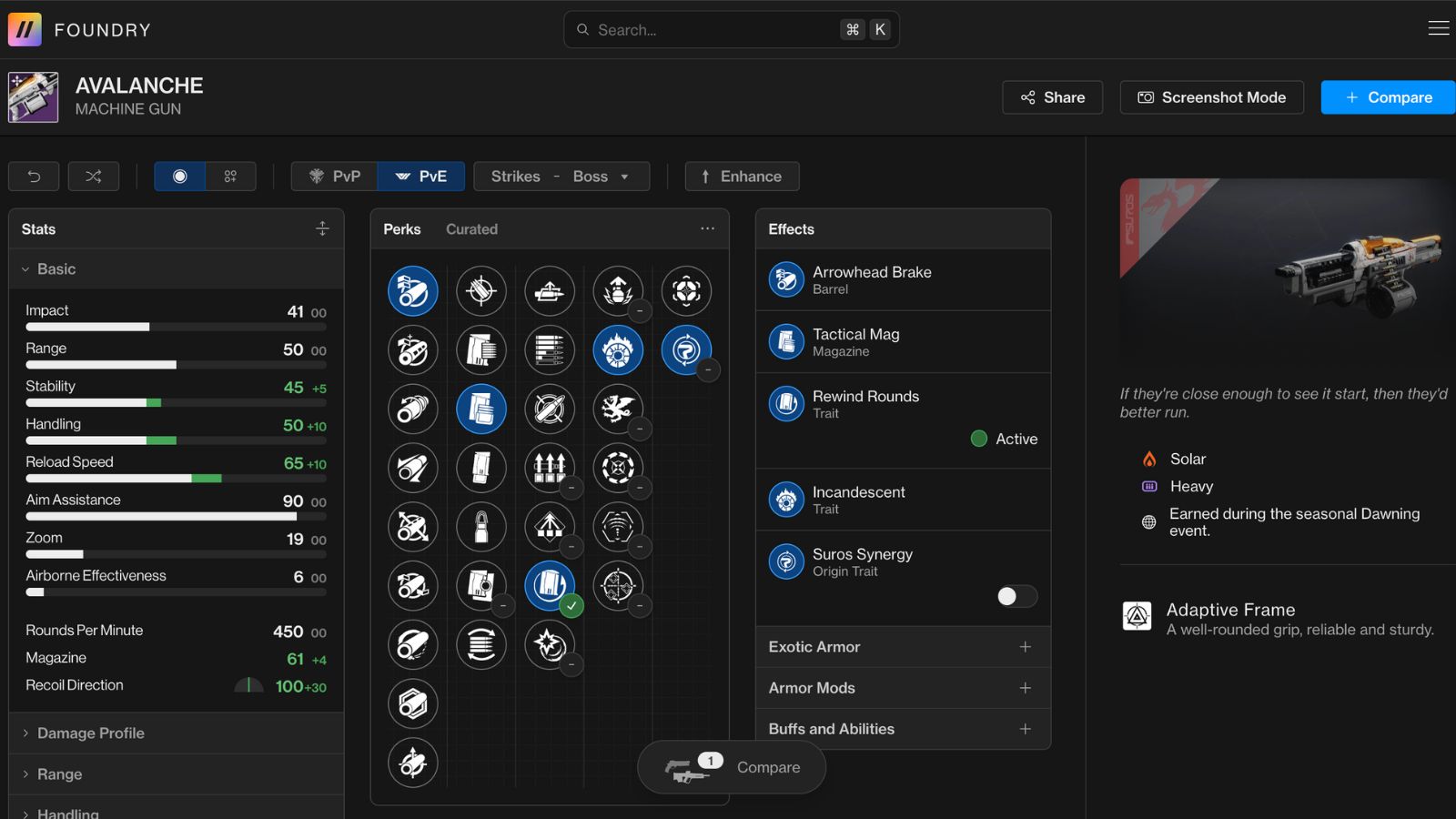1456x819 pixels.
Task: Open the Strikes - Boss dropdown
Action: coord(561,177)
